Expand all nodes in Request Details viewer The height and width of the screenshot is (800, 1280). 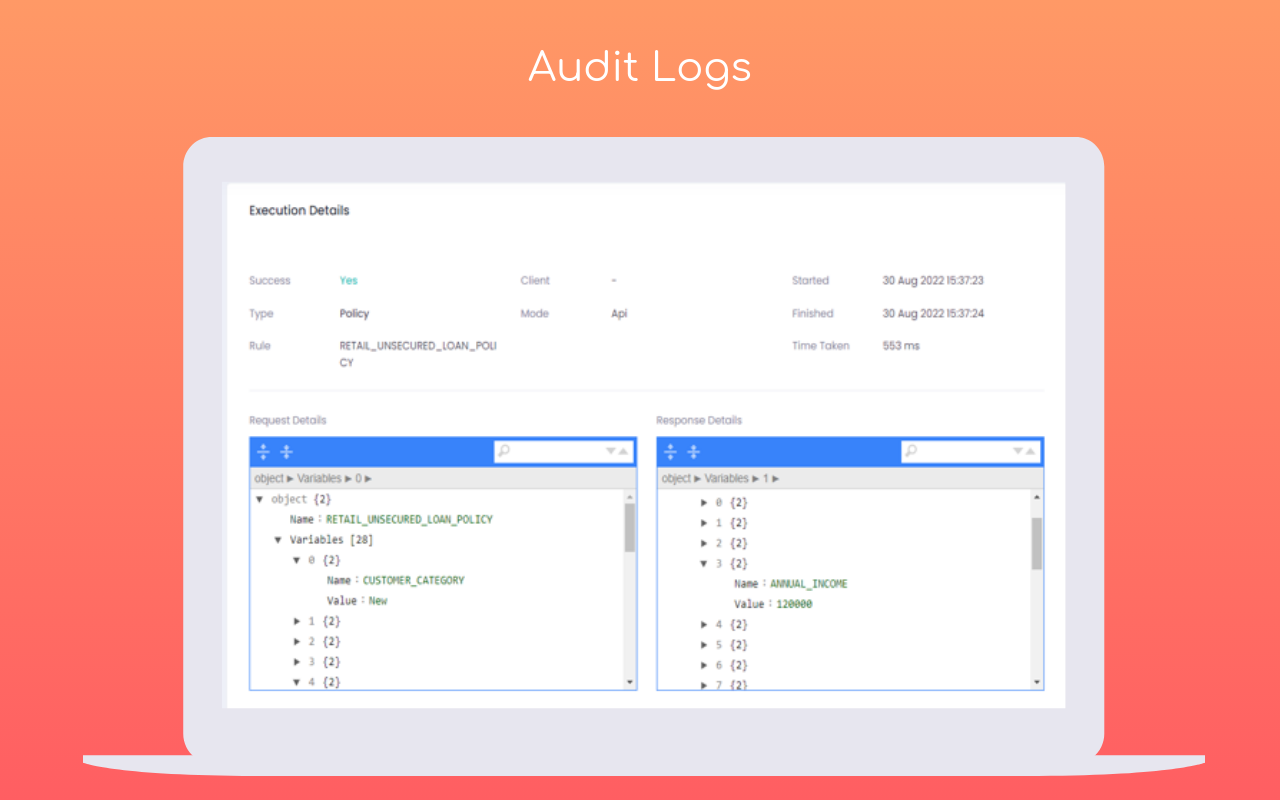(264, 451)
